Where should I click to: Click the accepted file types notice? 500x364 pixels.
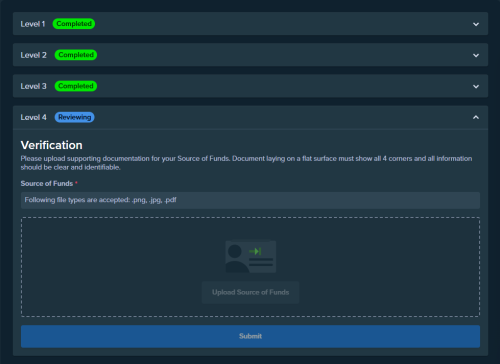(250, 200)
